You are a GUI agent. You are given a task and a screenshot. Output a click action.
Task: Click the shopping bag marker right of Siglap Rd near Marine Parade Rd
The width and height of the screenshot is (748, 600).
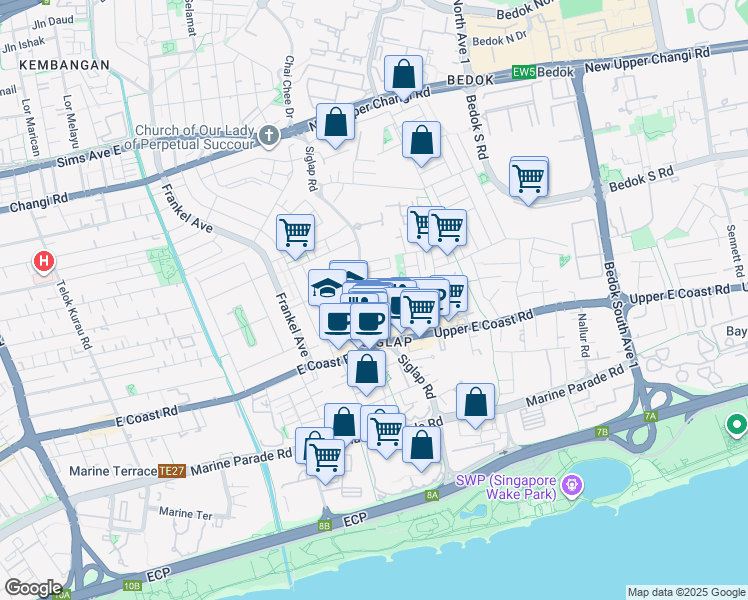[477, 402]
